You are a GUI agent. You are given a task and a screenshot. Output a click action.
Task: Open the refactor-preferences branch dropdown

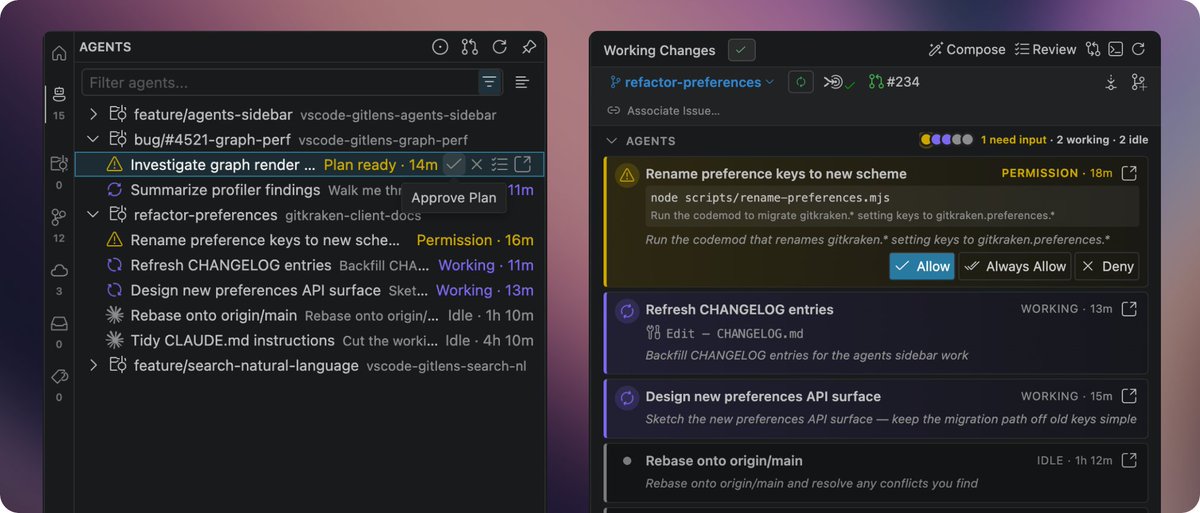click(x=692, y=82)
